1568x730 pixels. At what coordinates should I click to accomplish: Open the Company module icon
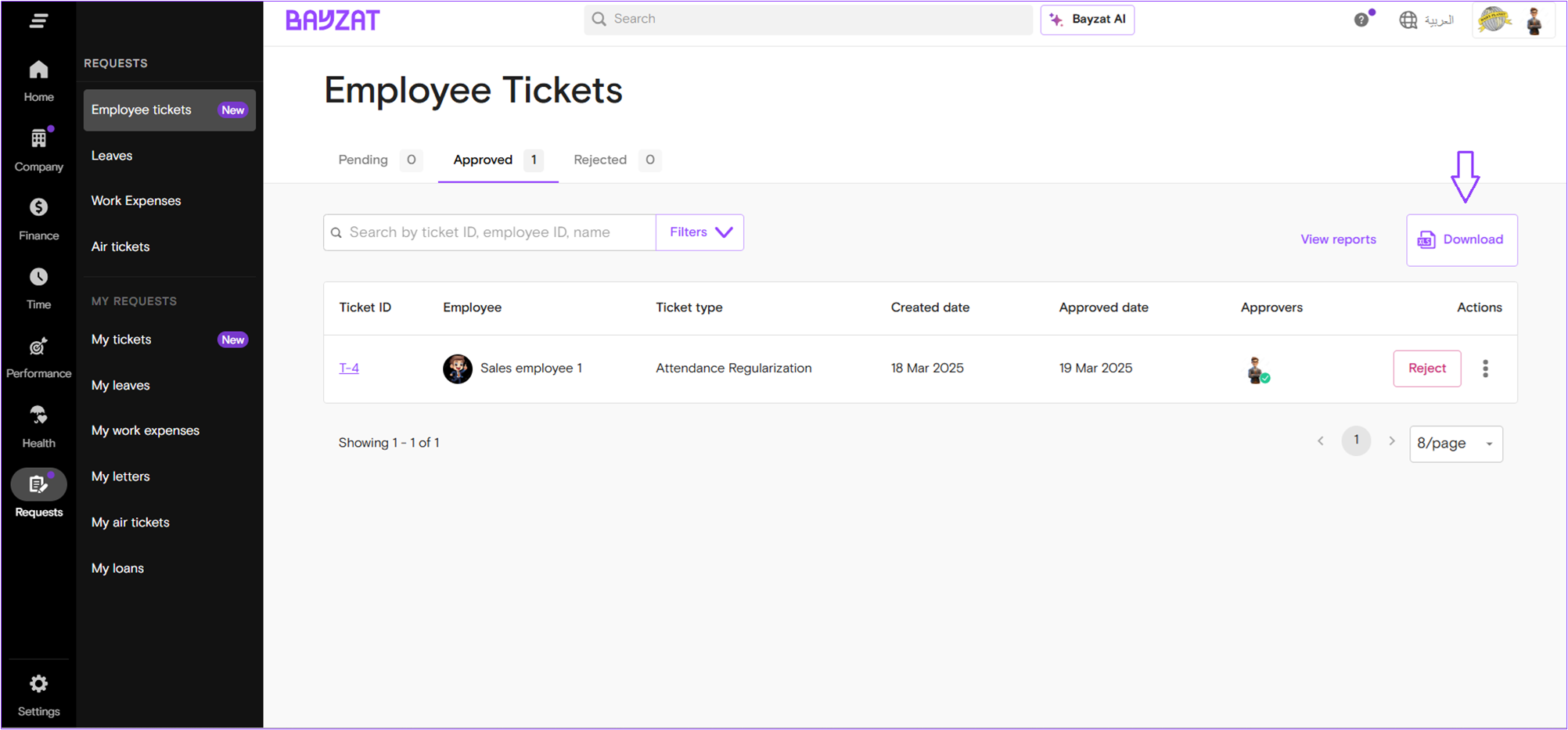[38, 149]
